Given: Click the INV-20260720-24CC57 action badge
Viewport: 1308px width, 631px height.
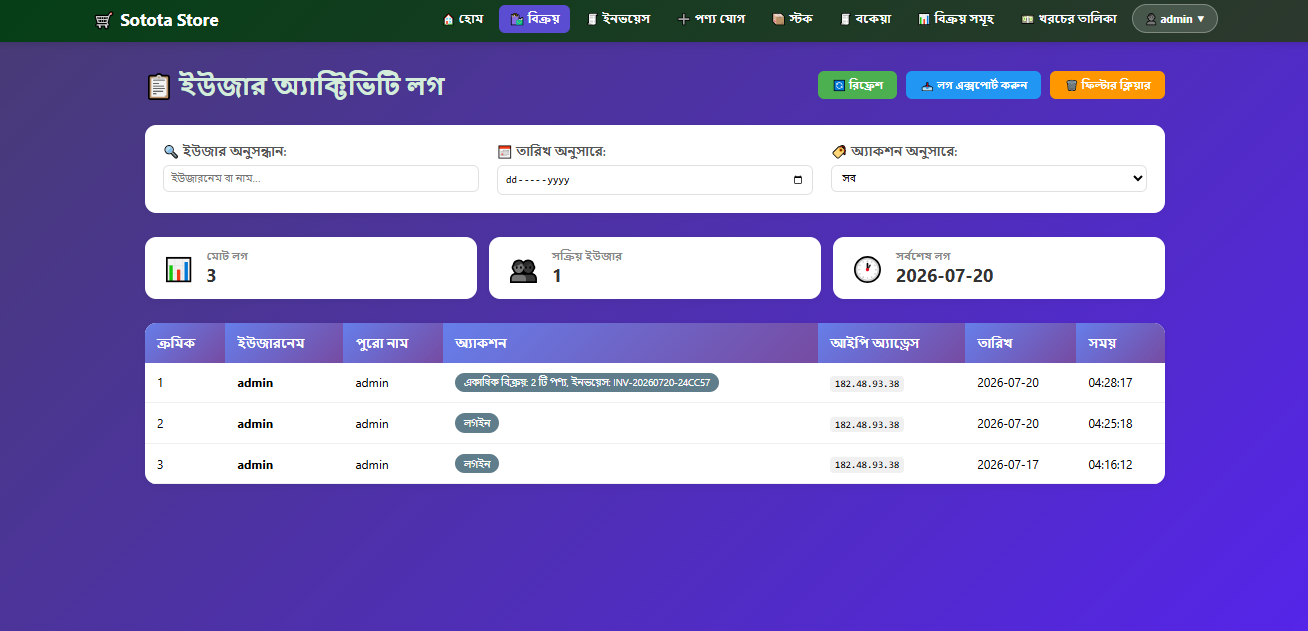Looking at the screenshot, I should click(587, 382).
